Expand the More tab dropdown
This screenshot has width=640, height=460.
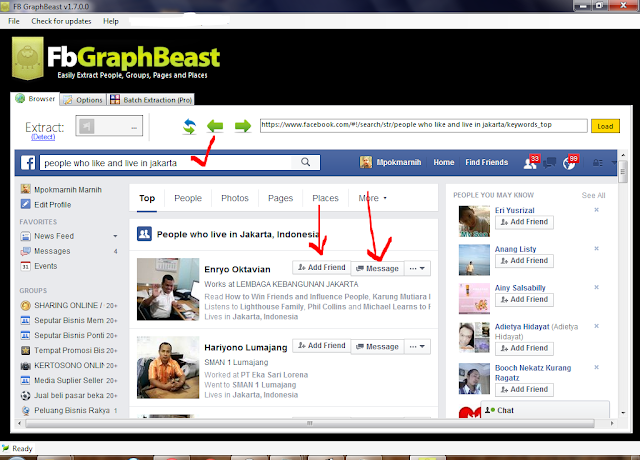point(372,198)
